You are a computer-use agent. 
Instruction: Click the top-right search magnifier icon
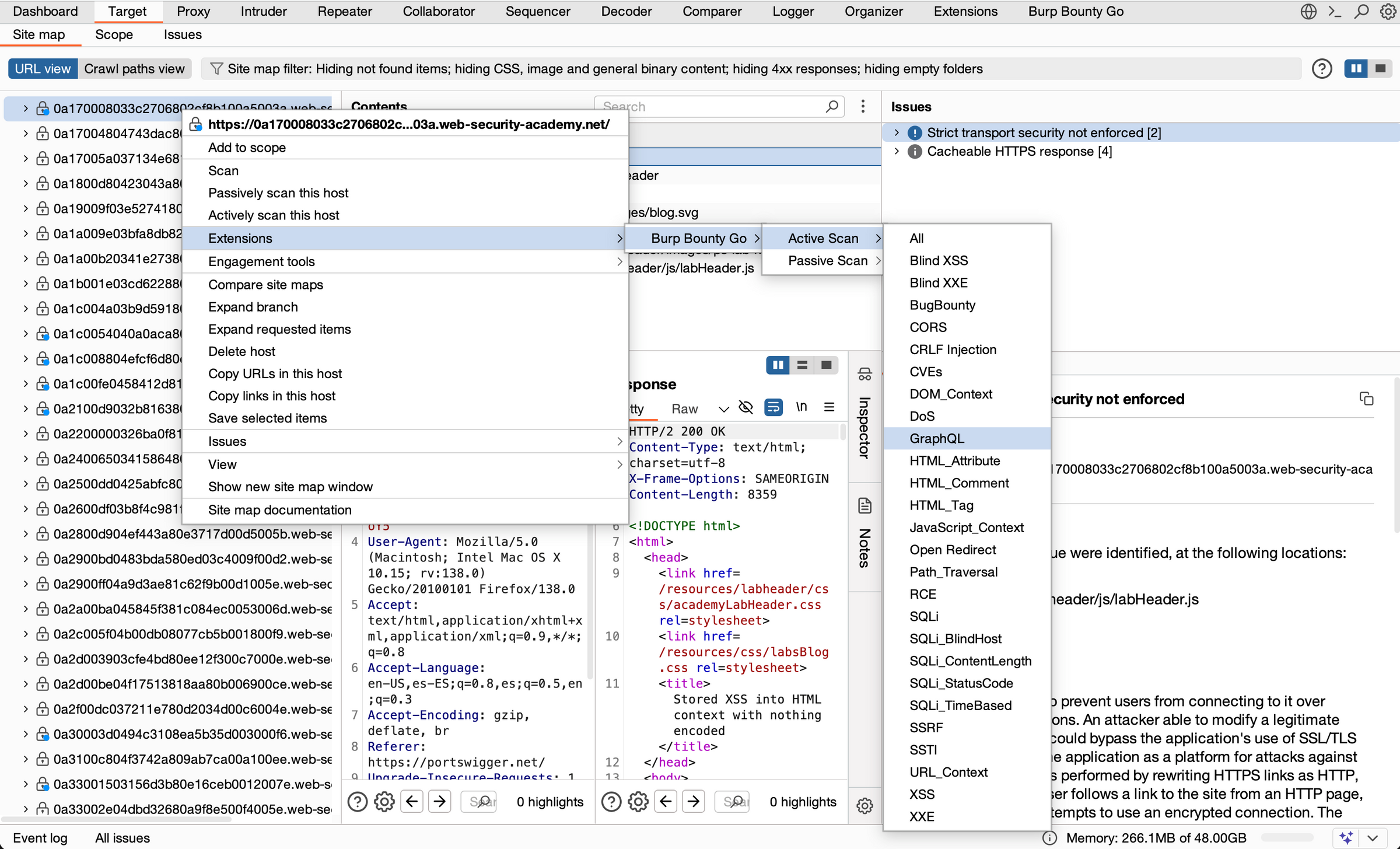click(1361, 12)
